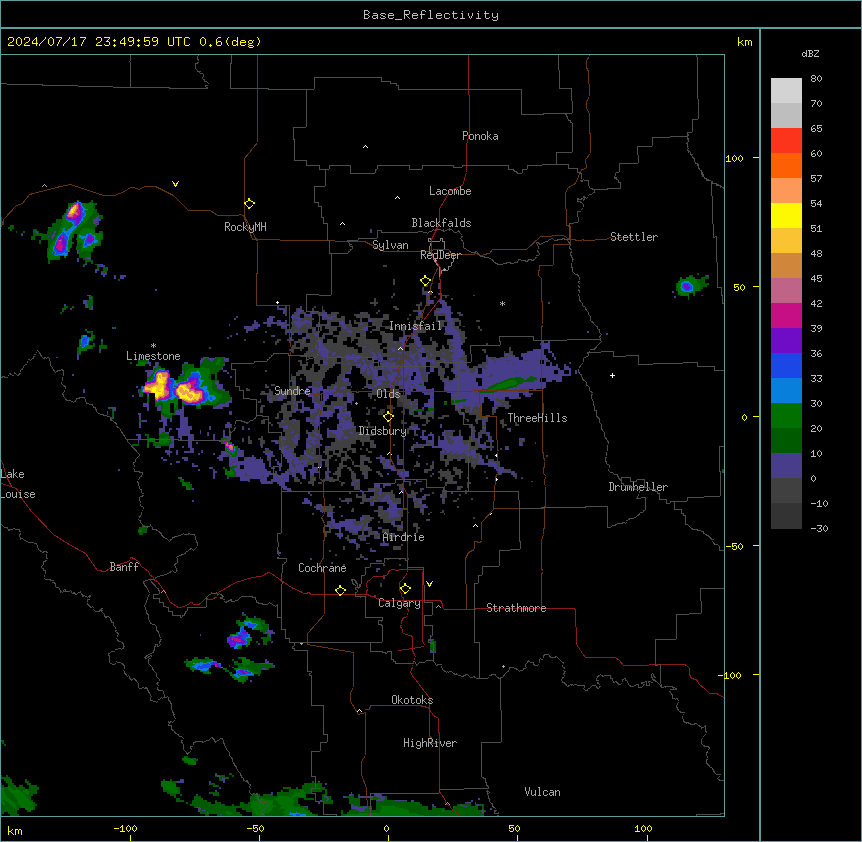Click the white 80 dBZ color swatch
This screenshot has height=842, width=862.
(786, 91)
